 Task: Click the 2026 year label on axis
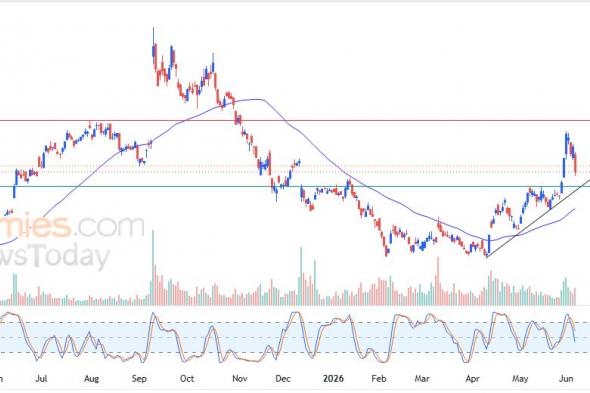point(333,378)
